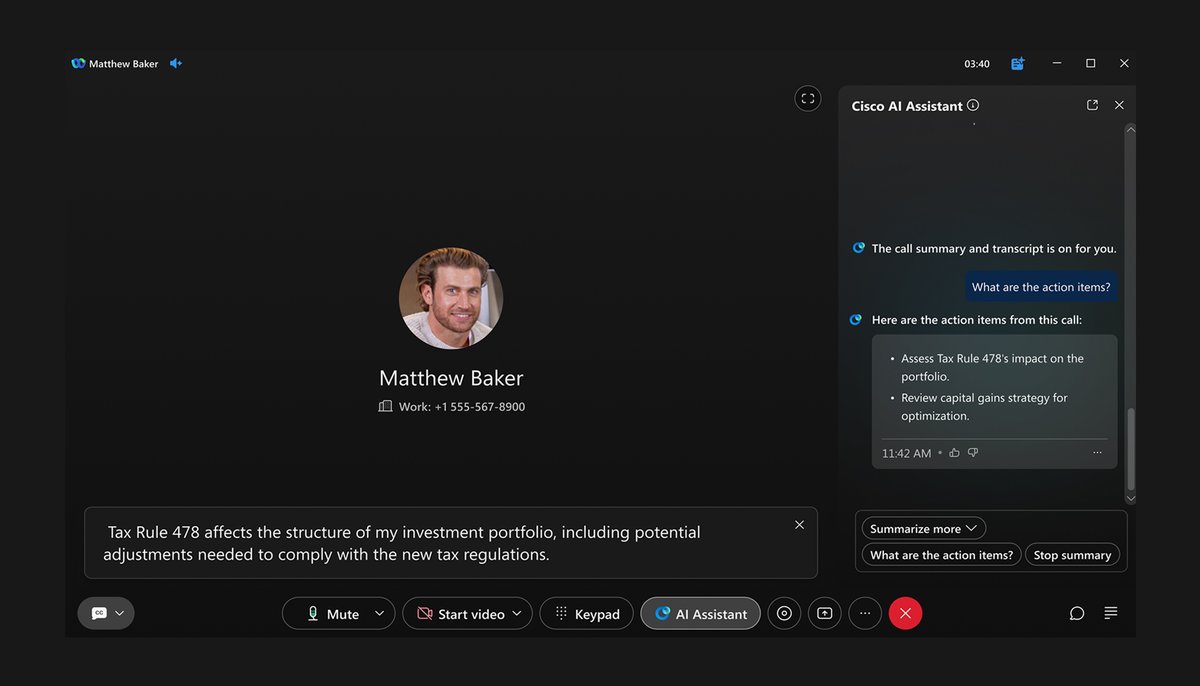Viewport: 1200px width, 686px height.
Task: Give a thumbs down to the action items
Action: 972,452
